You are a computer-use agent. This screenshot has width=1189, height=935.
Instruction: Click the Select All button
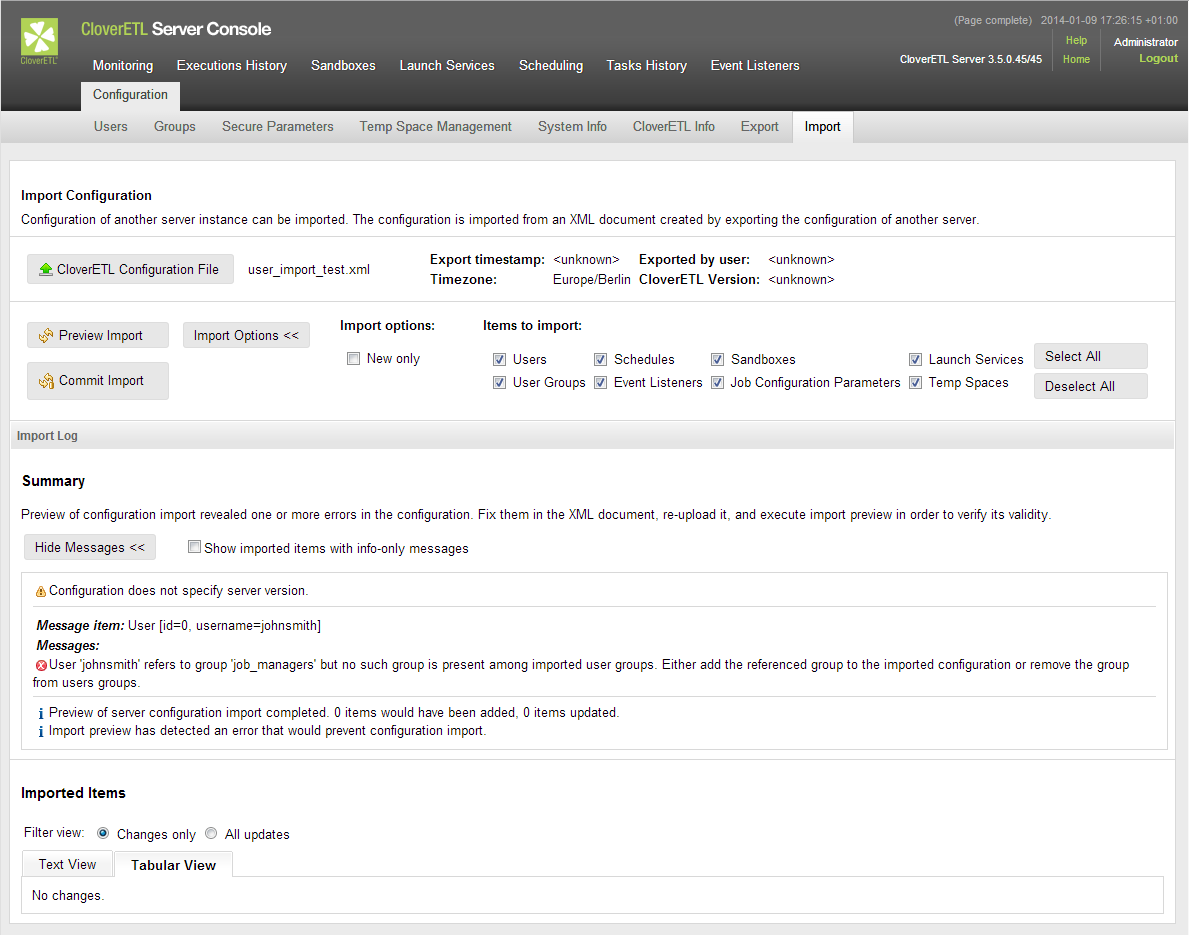click(1090, 356)
